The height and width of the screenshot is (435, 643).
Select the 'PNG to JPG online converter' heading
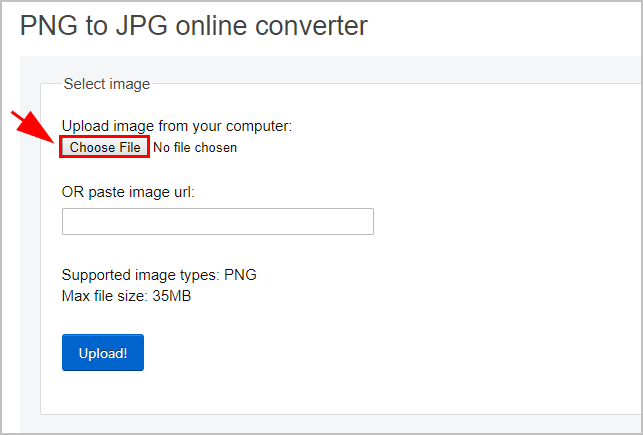[x=194, y=25]
